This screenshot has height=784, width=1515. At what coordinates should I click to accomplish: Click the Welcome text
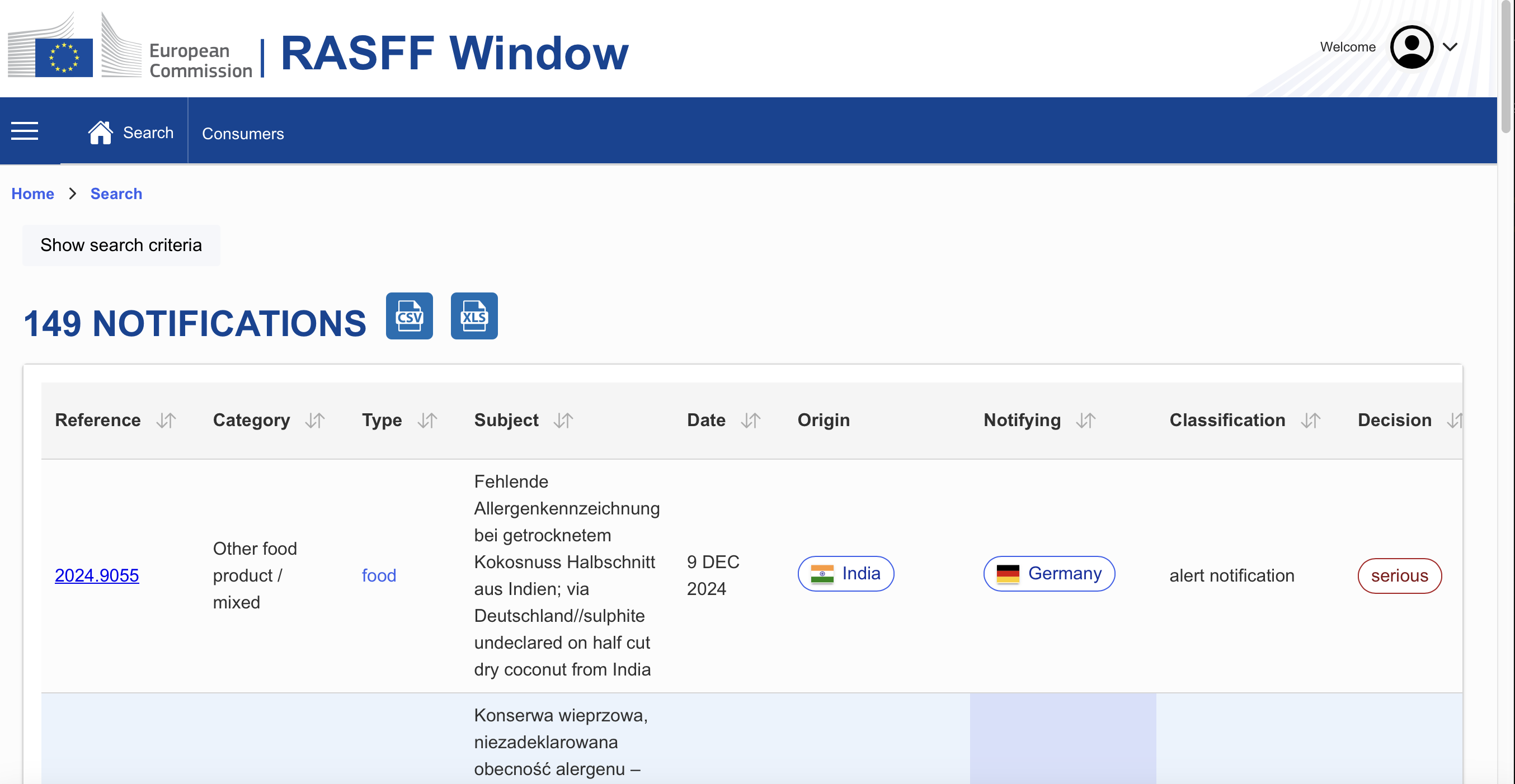(1347, 47)
